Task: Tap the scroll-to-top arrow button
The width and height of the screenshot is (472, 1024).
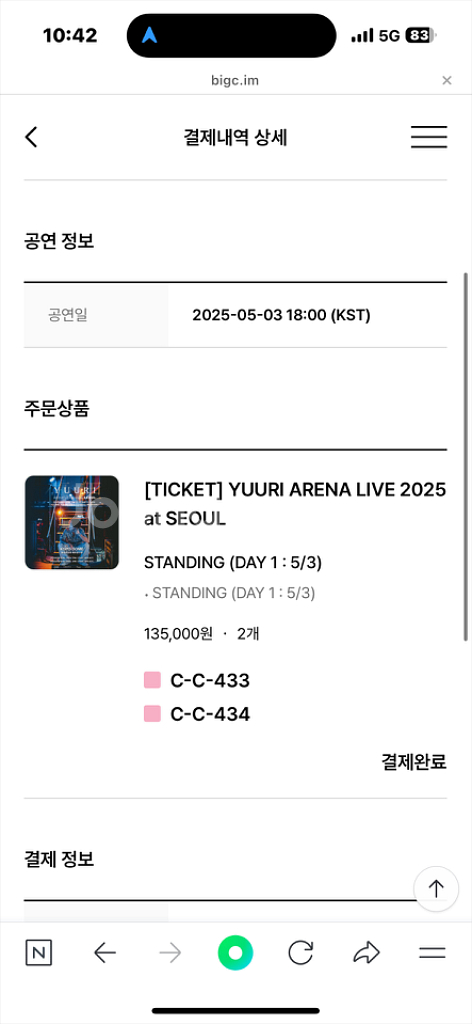Action: [x=436, y=888]
